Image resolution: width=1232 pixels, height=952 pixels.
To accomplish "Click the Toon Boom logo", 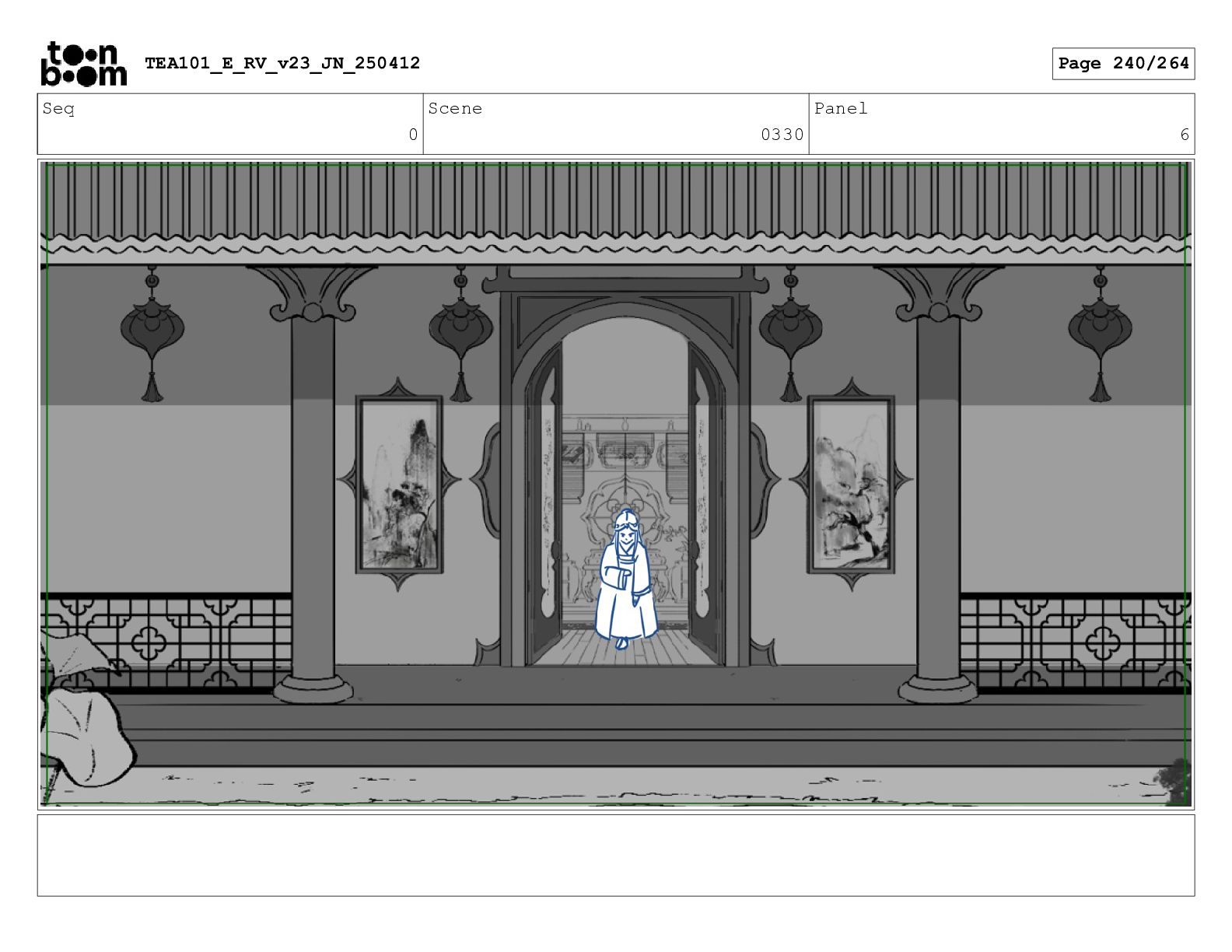I will (83, 63).
